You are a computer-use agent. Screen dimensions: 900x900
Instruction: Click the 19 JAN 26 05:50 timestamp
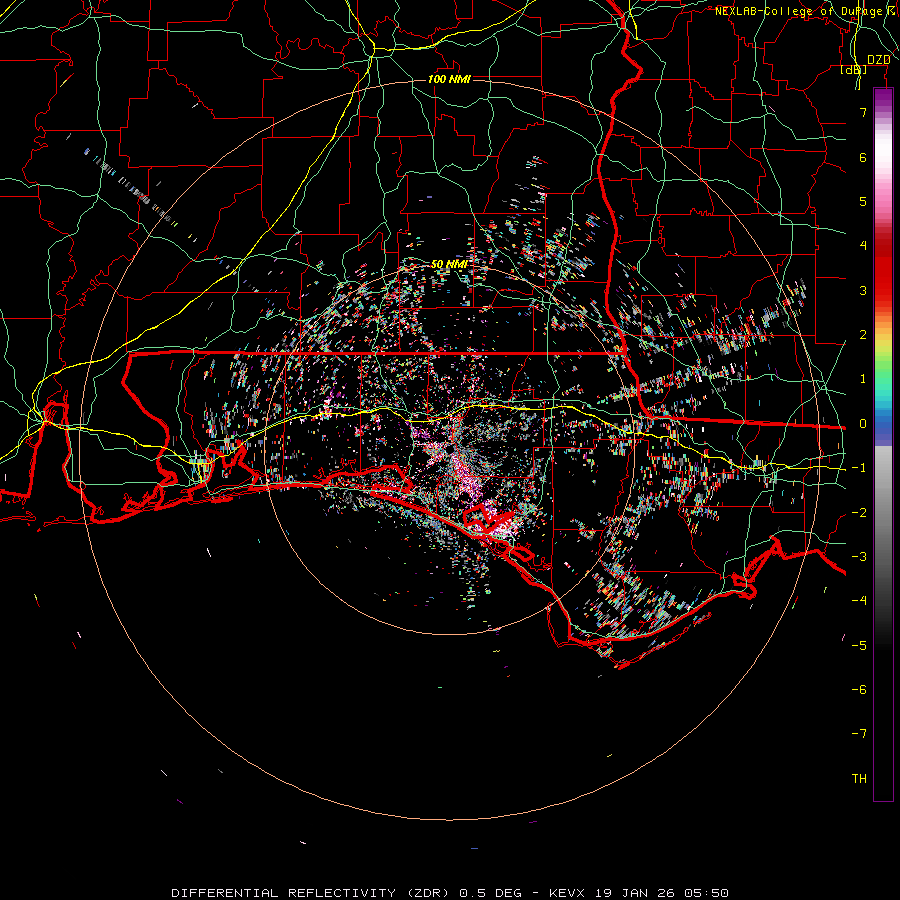(662, 893)
